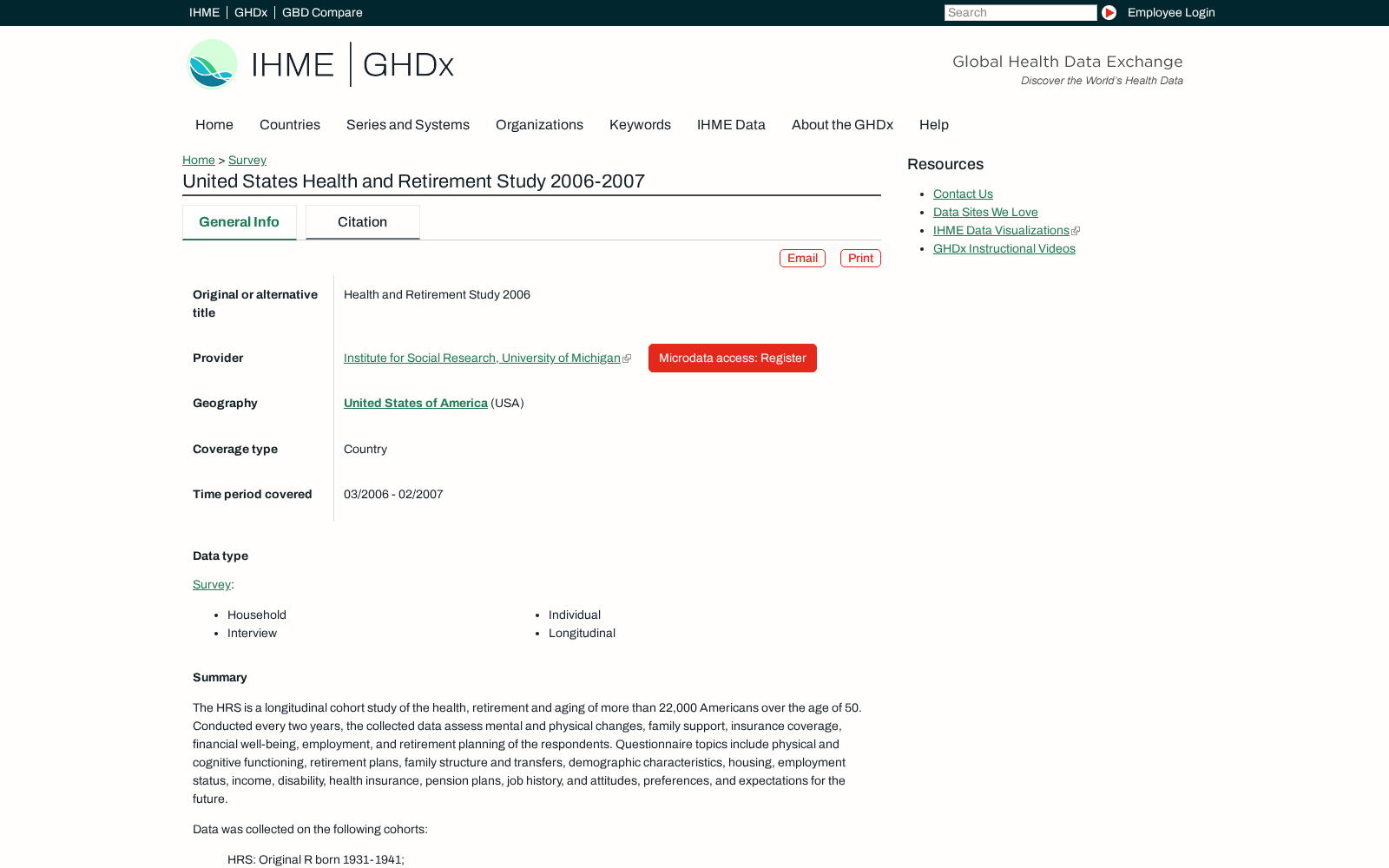Screen dimensions: 1389x868
Task: Open United States of America geography link
Action: click(416, 403)
